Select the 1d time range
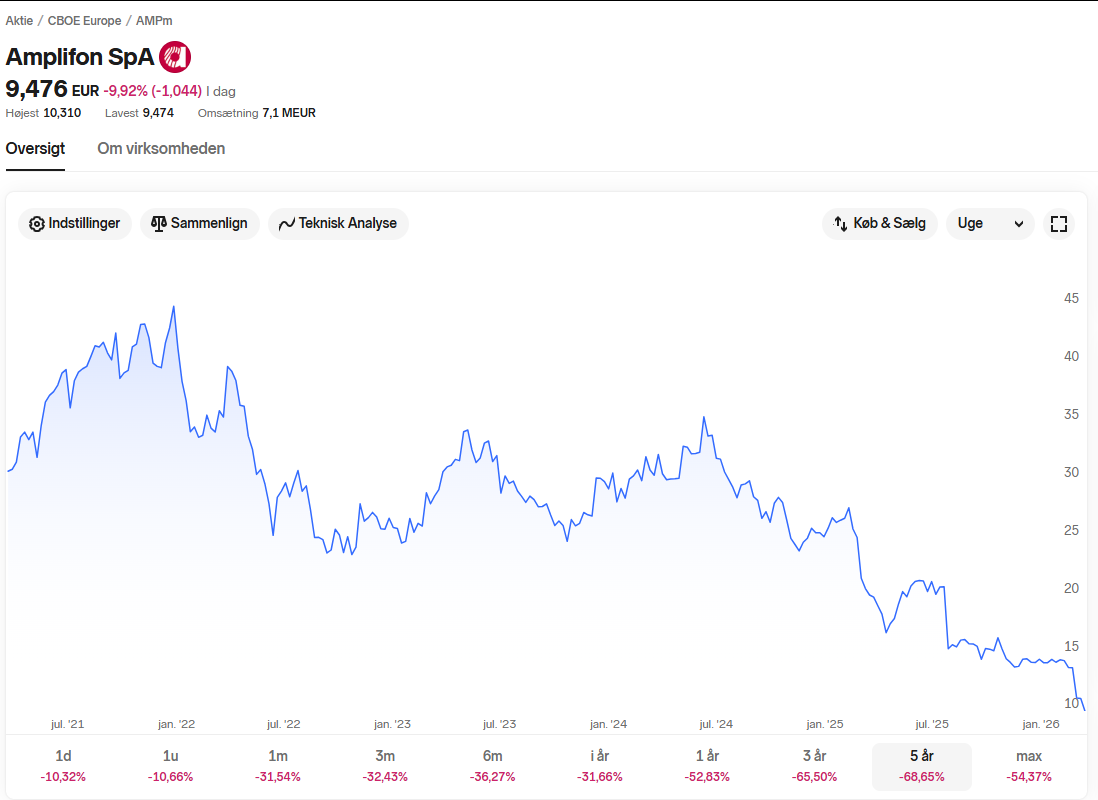The image size is (1098, 800). point(63,766)
